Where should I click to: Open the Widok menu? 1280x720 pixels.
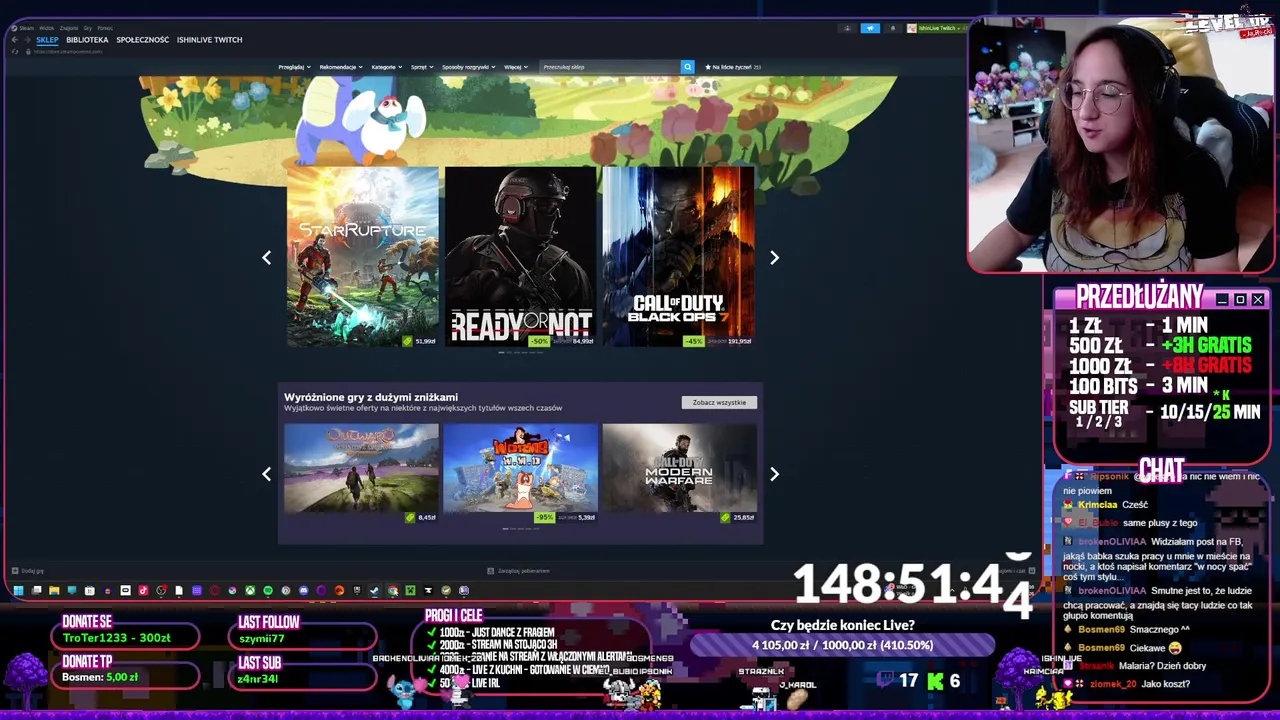(47, 28)
